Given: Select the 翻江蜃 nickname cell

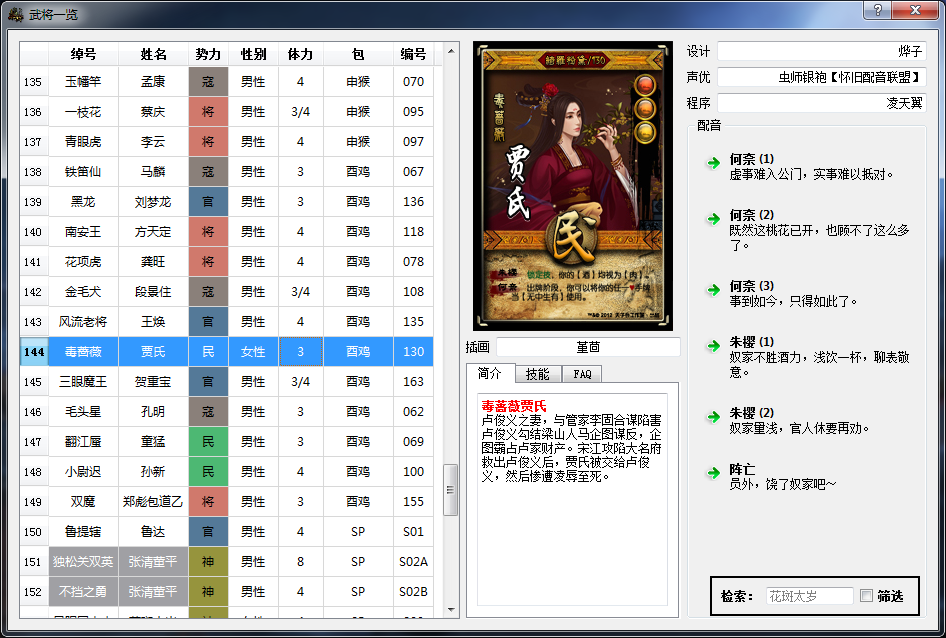Looking at the screenshot, I should tap(83, 442).
